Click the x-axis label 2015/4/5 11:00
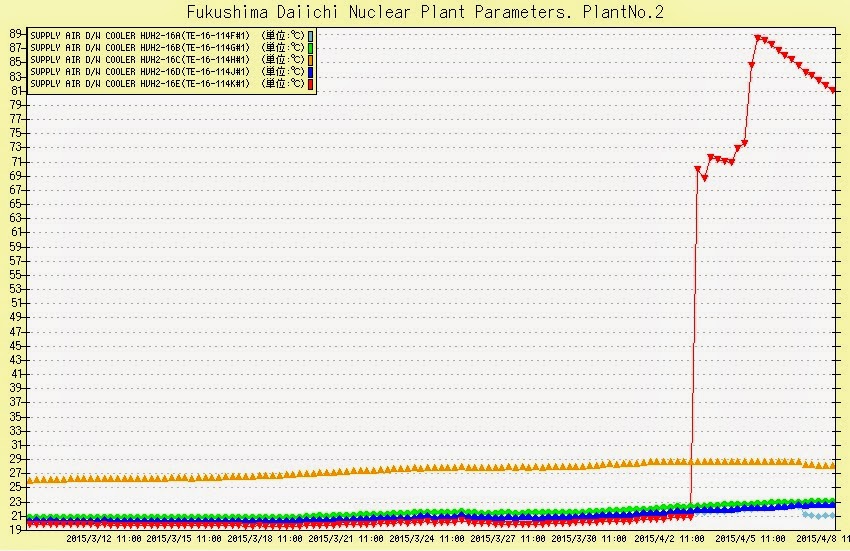The width and height of the screenshot is (850, 551). (x=750, y=539)
